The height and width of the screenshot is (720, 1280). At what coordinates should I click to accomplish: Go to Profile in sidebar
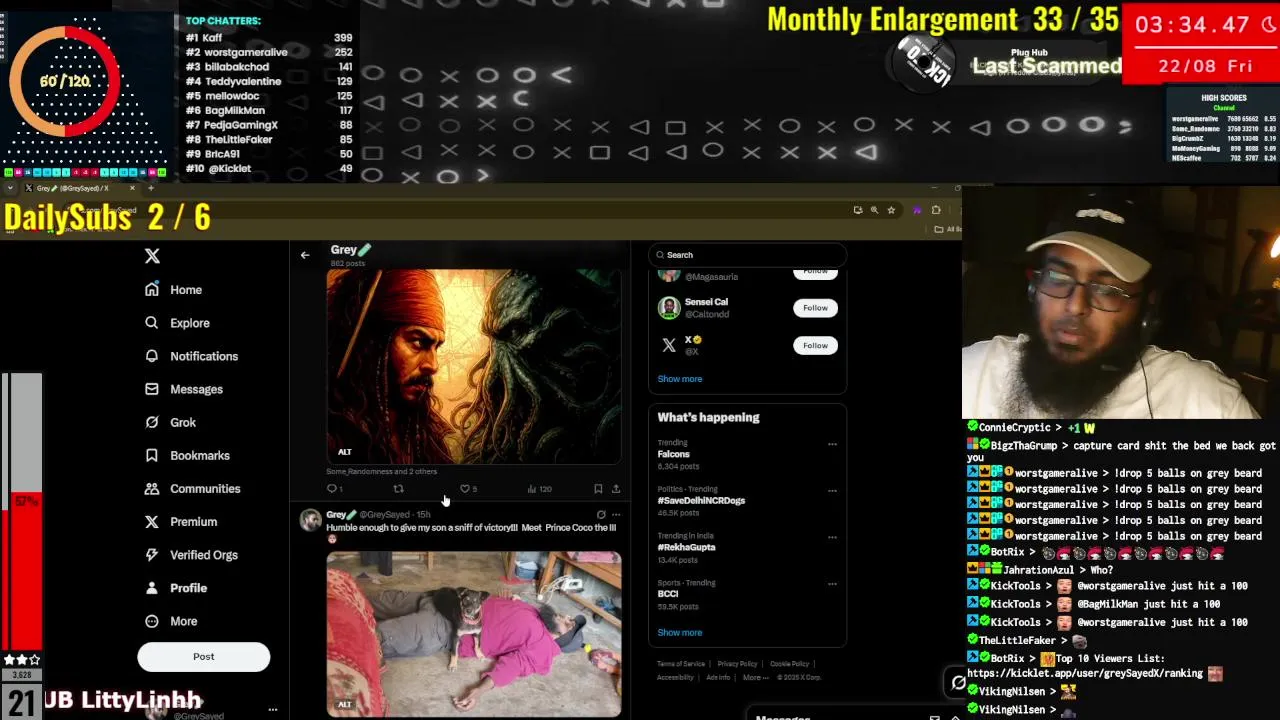(175, 588)
